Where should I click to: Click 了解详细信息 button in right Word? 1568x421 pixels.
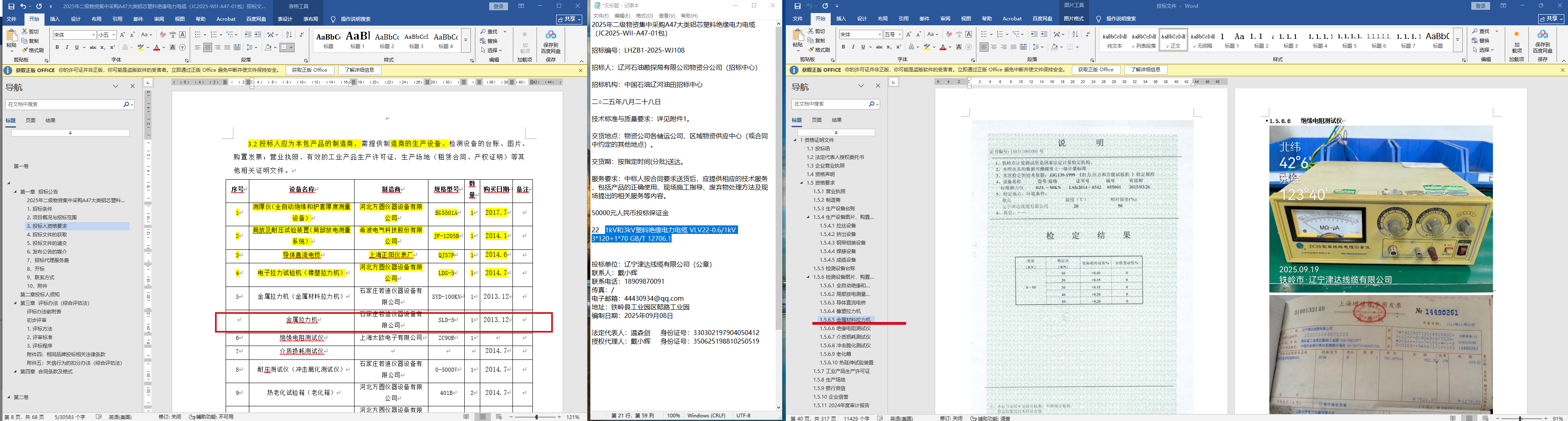[1146, 70]
